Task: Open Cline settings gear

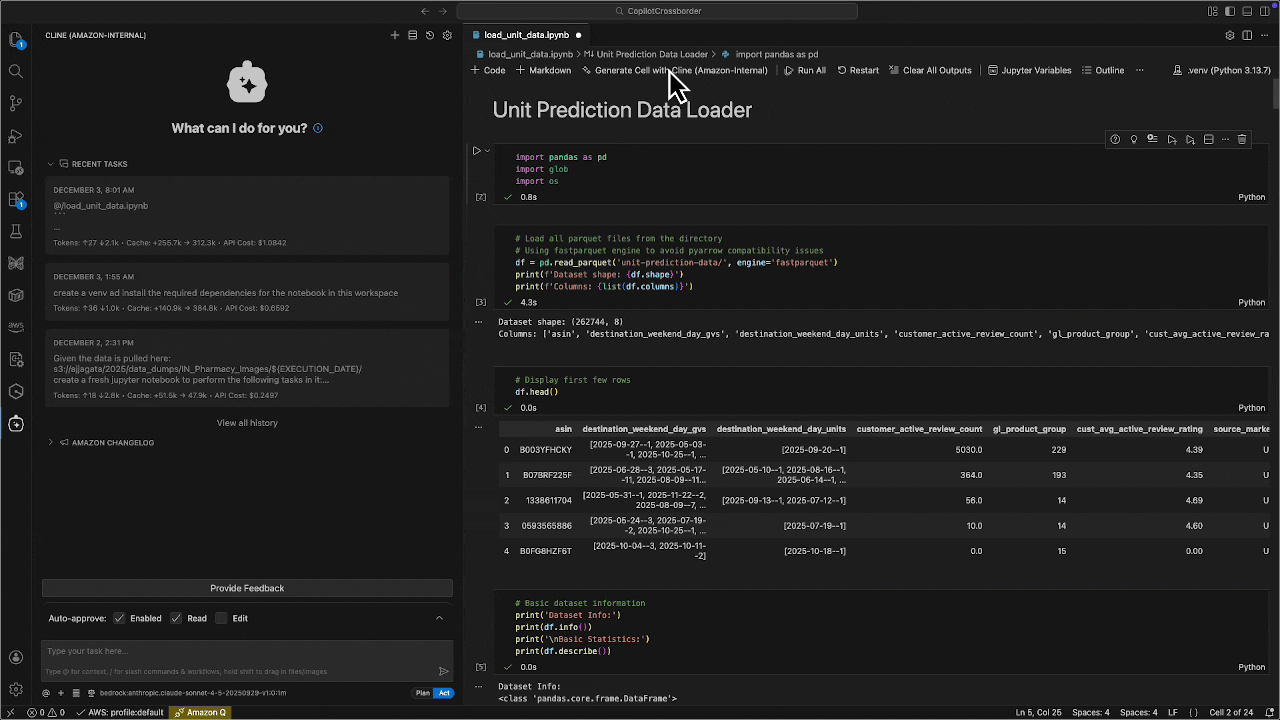Action: coord(447,35)
